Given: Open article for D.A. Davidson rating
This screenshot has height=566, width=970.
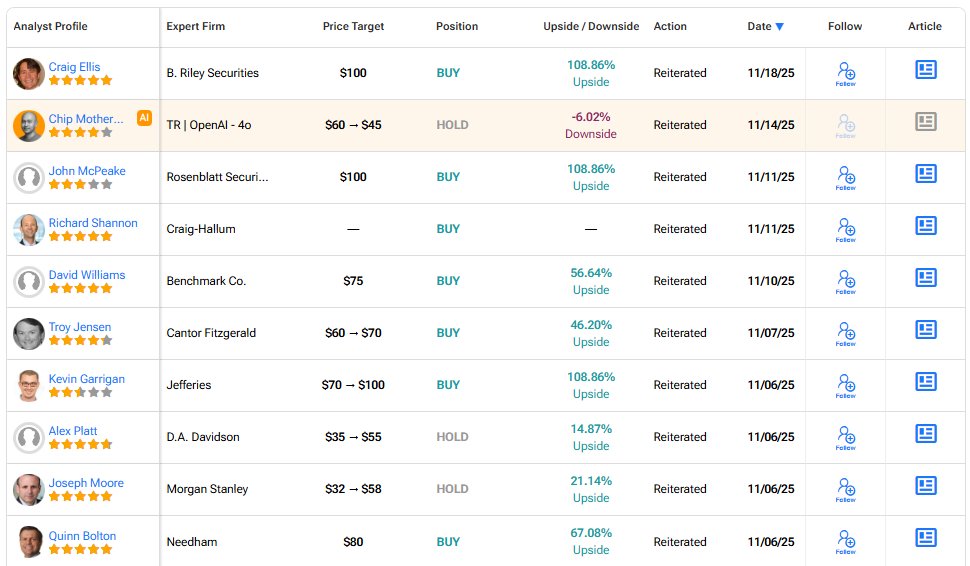Looking at the screenshot, I should pos(925,433).
